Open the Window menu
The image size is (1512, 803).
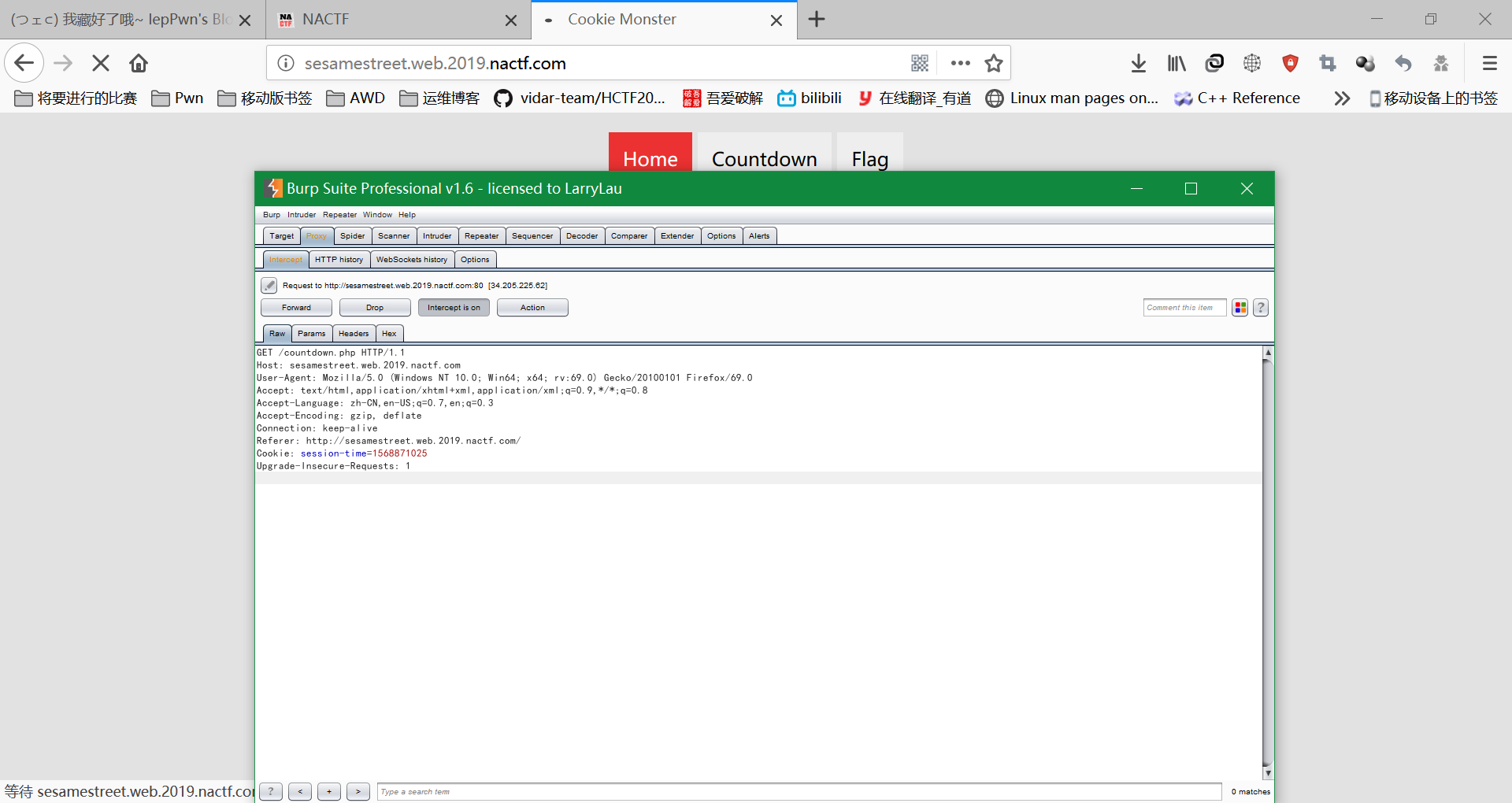(x=377, y=215)
